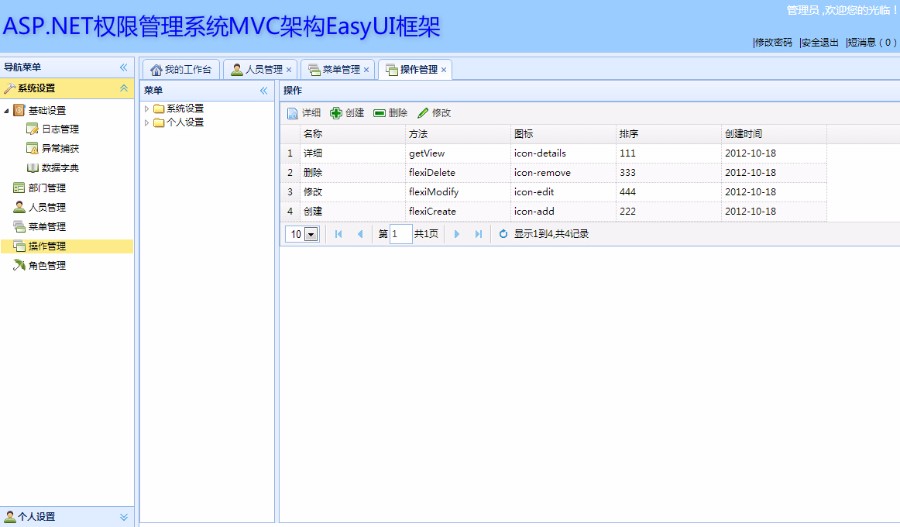Select the row with flexiCreate method
The width and height of the screenshot is (900, 527).
click(x=554, y=212)
